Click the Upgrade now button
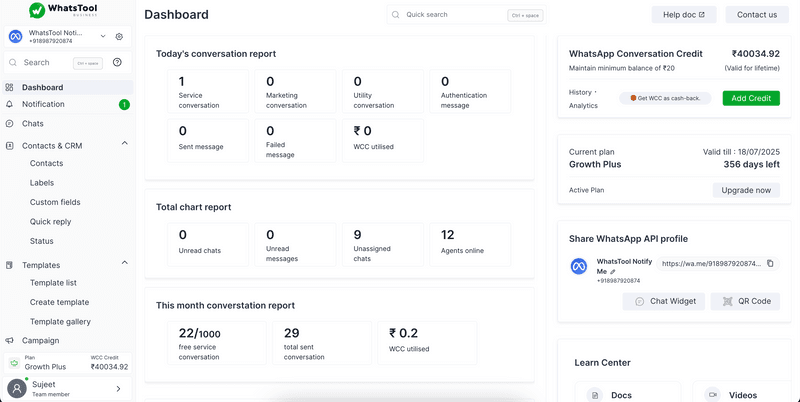Image resolution: width=800 pixels, height=402 pixels. click(745, 190)
